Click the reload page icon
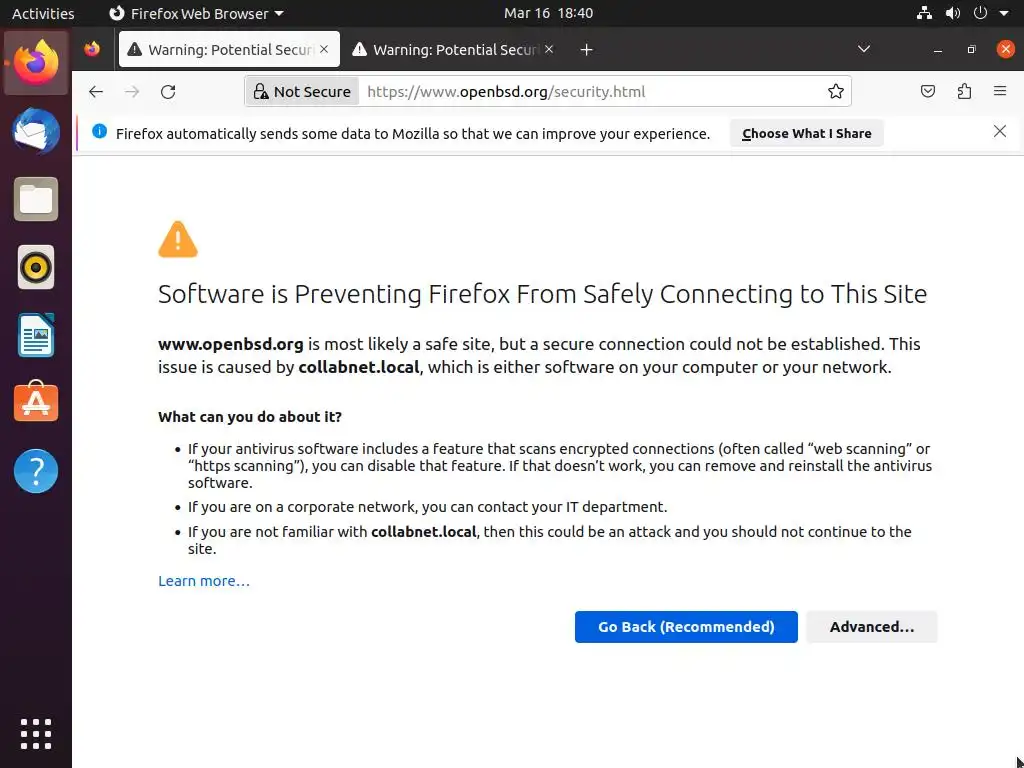Viewport: 1024px width, 768px height. [168, 92]
